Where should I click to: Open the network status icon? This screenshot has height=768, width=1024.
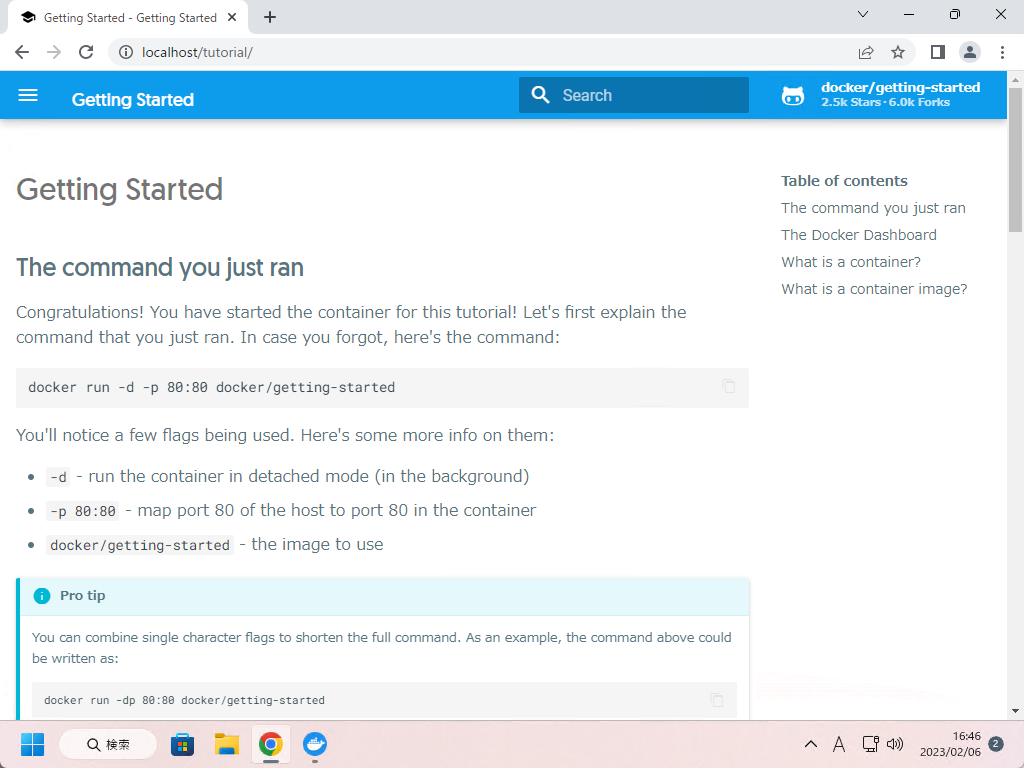click(871, 744)
